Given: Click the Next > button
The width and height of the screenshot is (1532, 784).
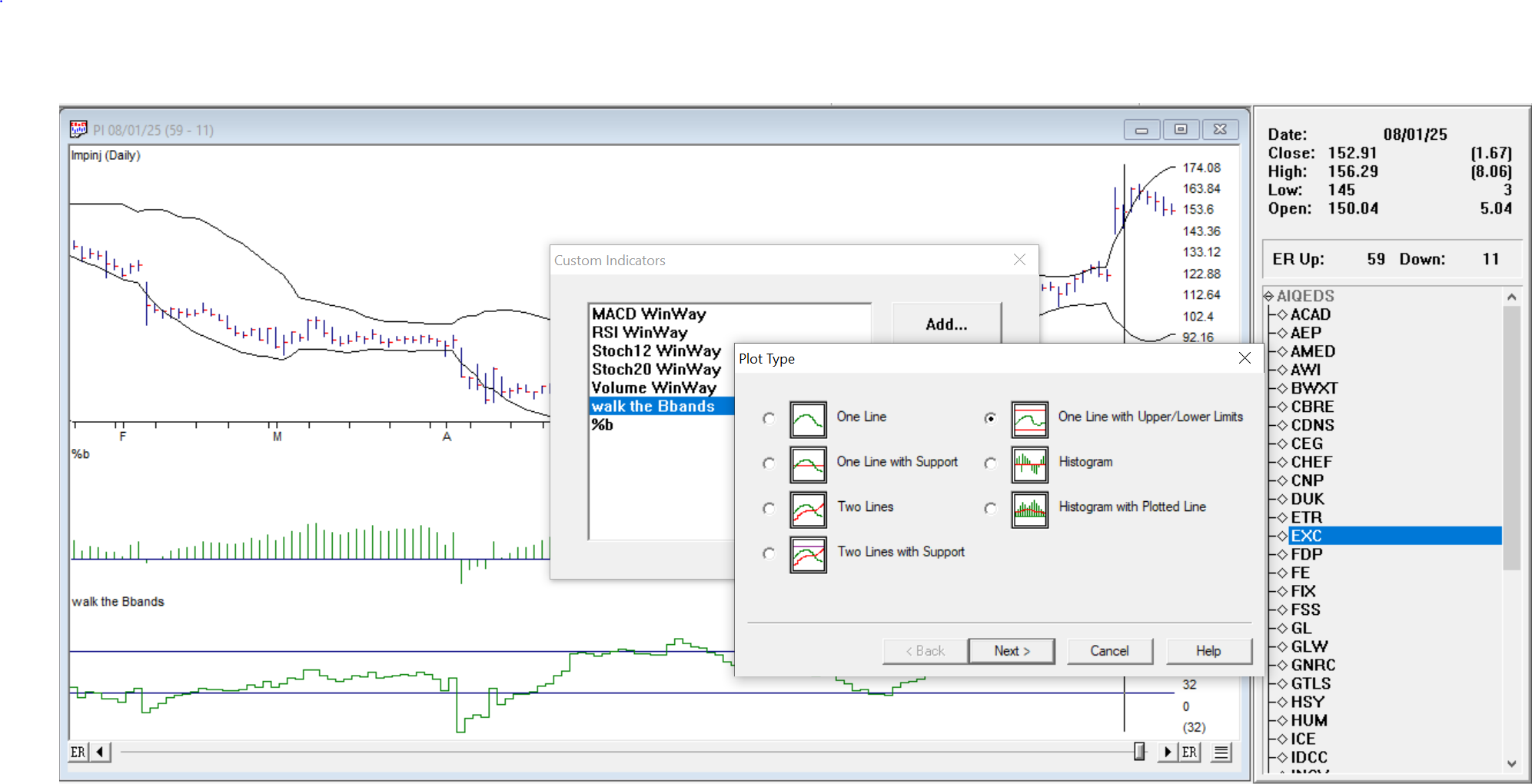Looking at the screenshot, I should [x=1012, y=651].
